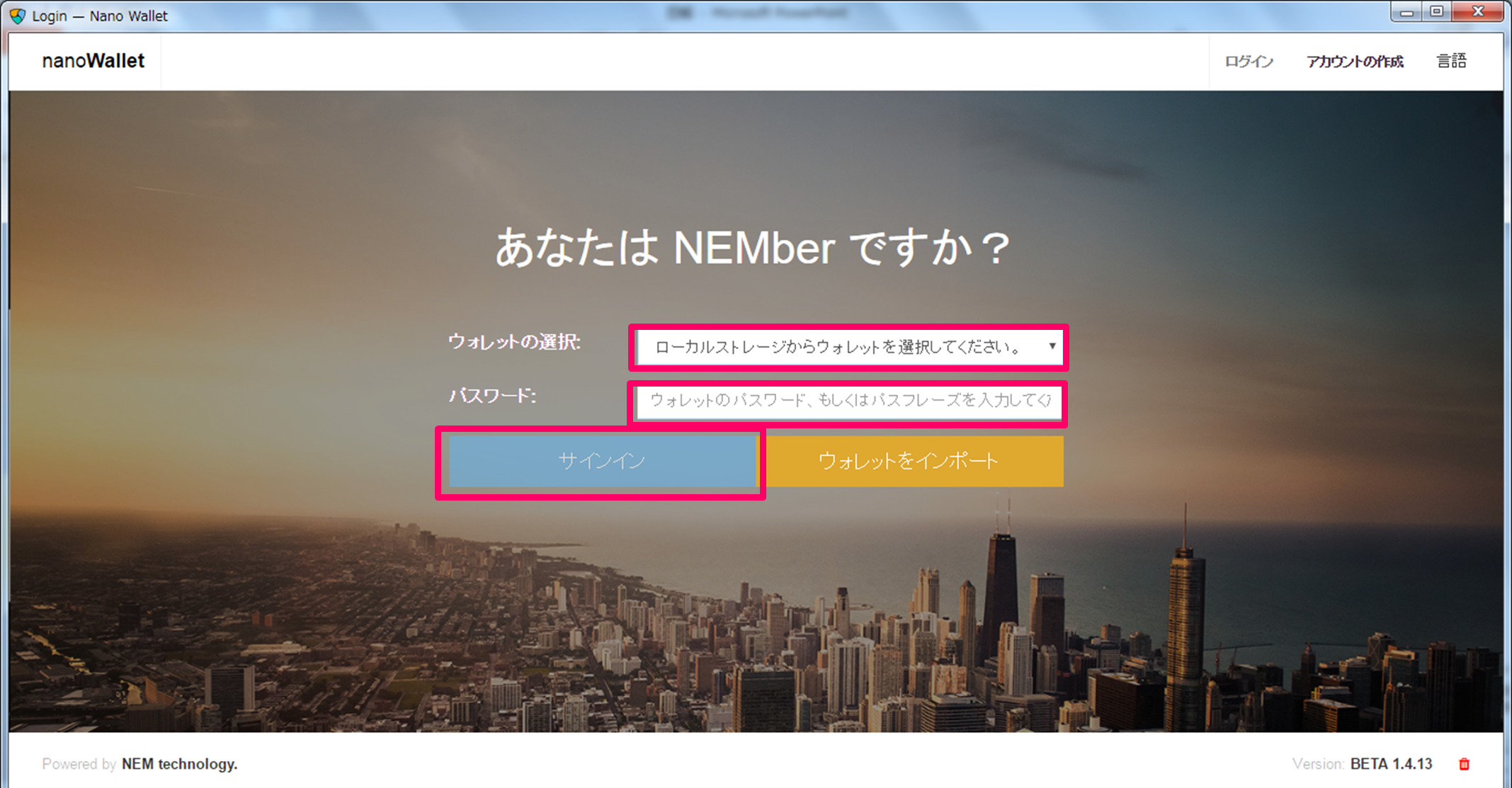Click the nanoWallet logo

(x=93, y=61)
